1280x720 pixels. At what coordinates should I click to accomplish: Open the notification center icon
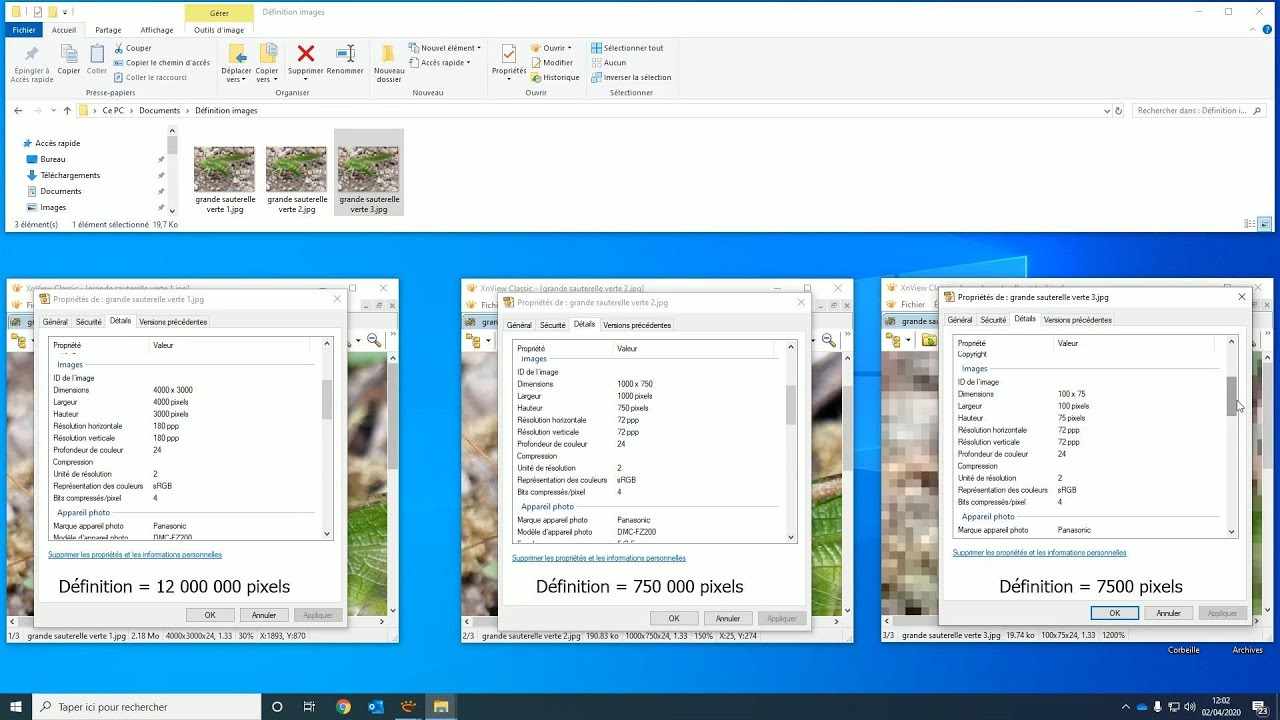(1260, 707)
